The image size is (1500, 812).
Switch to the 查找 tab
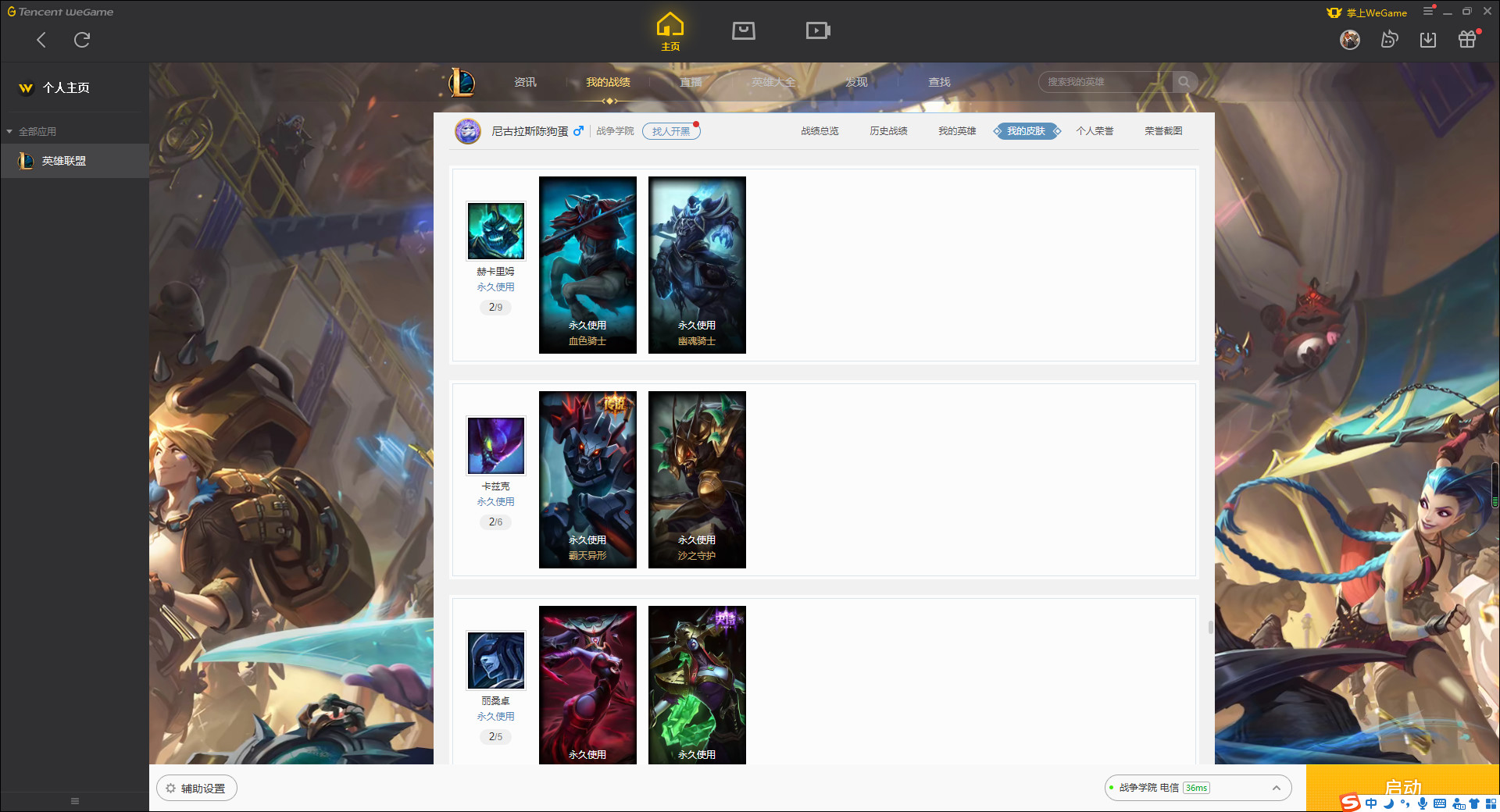click(x=939, y=82)
